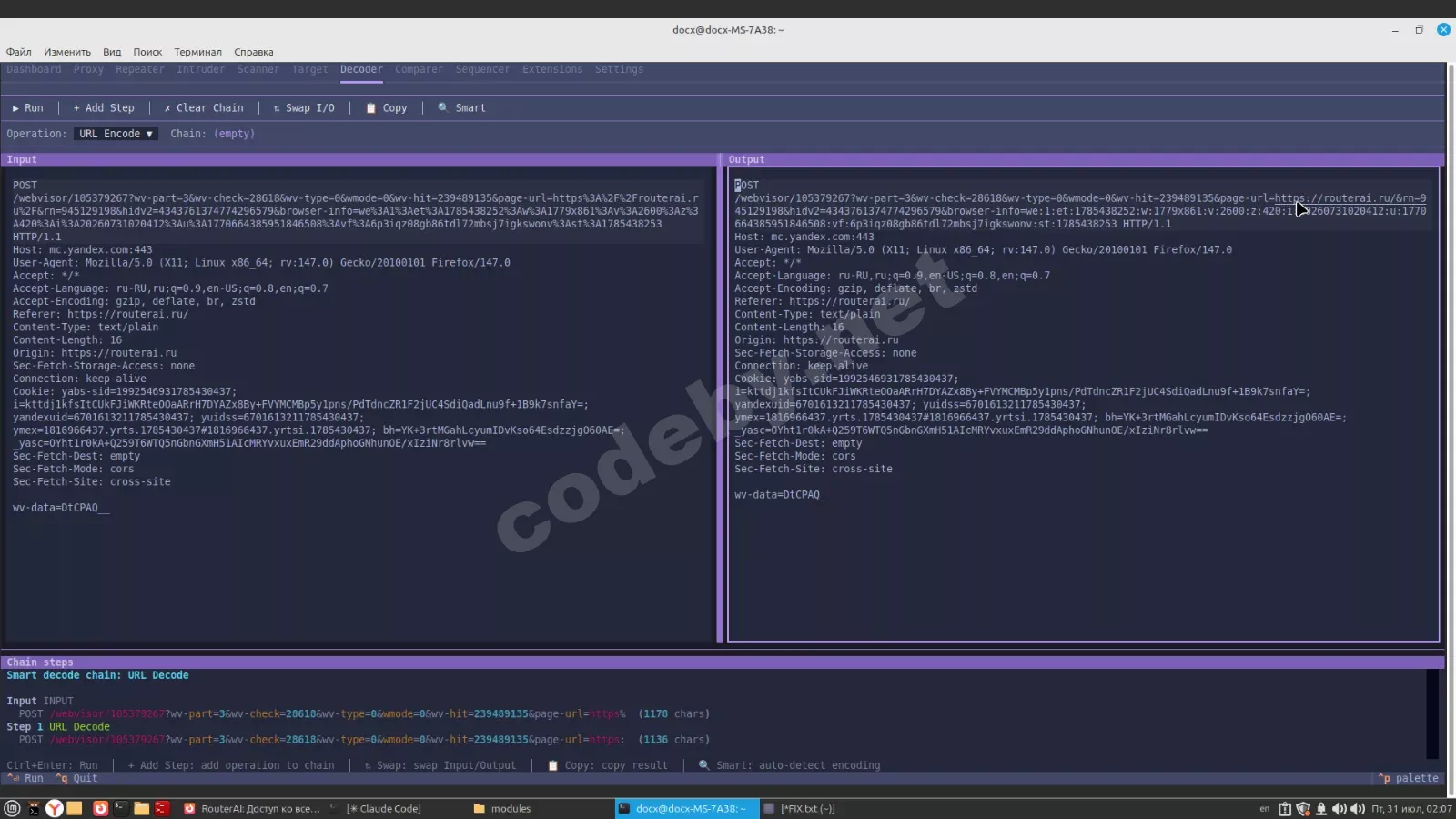Launch terminal from the panel's first terminal icon
Viewport: 1456px width, 819px height.
click(x=34, y=808)
